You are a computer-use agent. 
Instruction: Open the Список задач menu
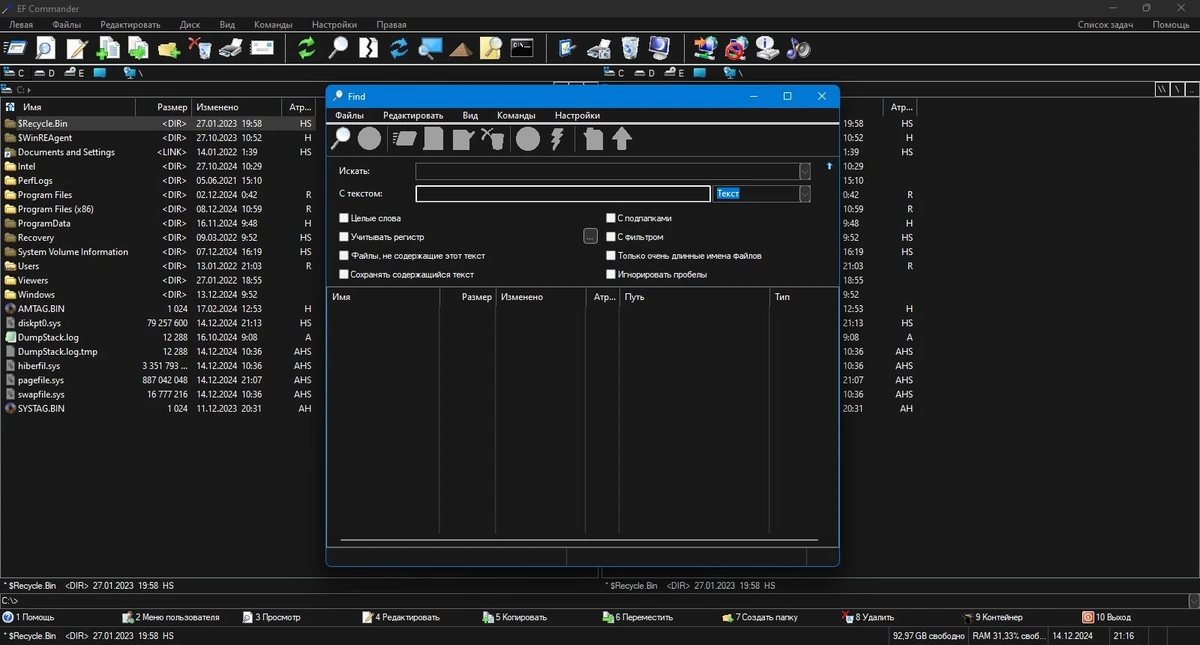click(x=1103, y=24)
